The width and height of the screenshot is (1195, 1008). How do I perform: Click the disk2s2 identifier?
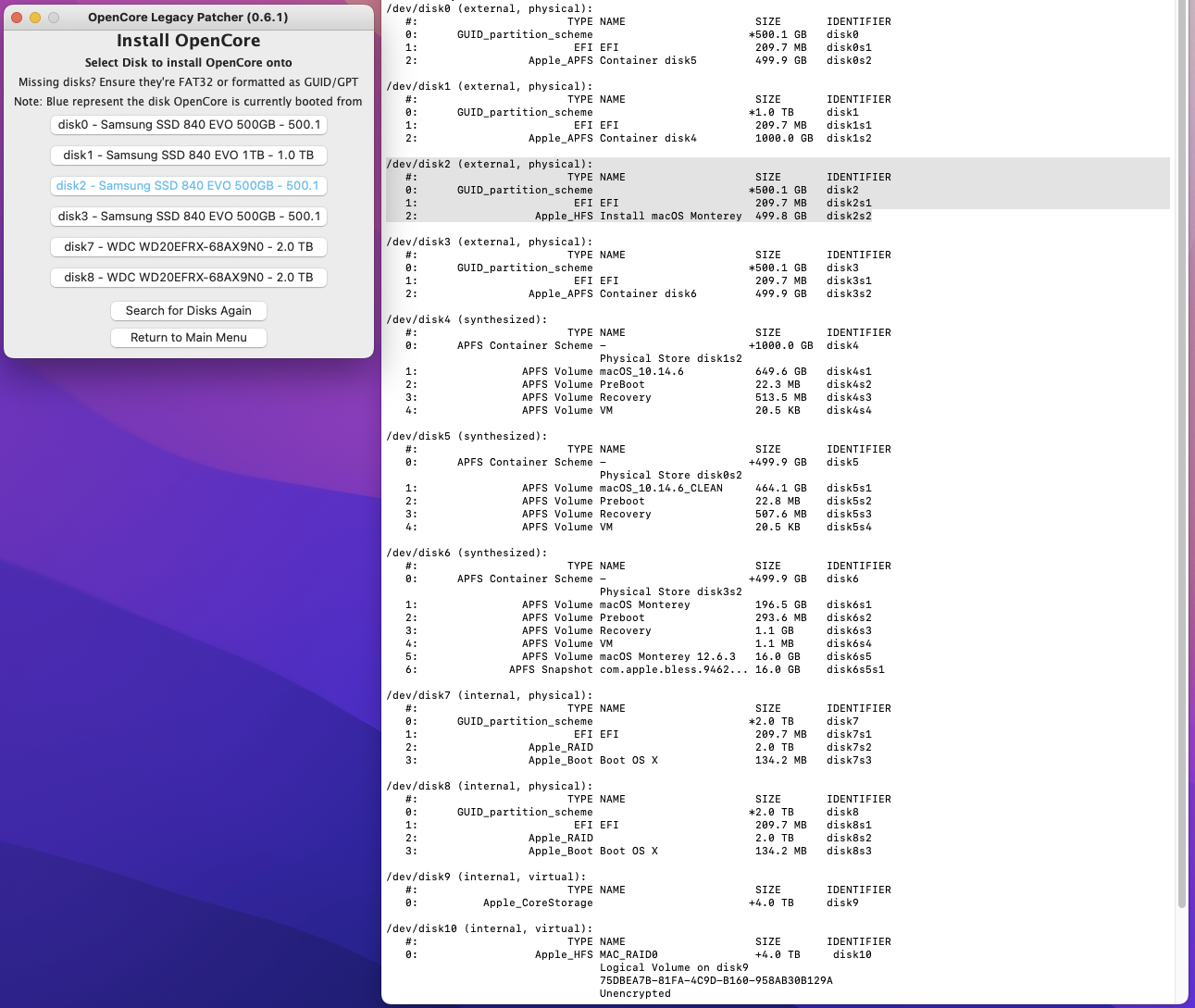[x=849, y=216]
